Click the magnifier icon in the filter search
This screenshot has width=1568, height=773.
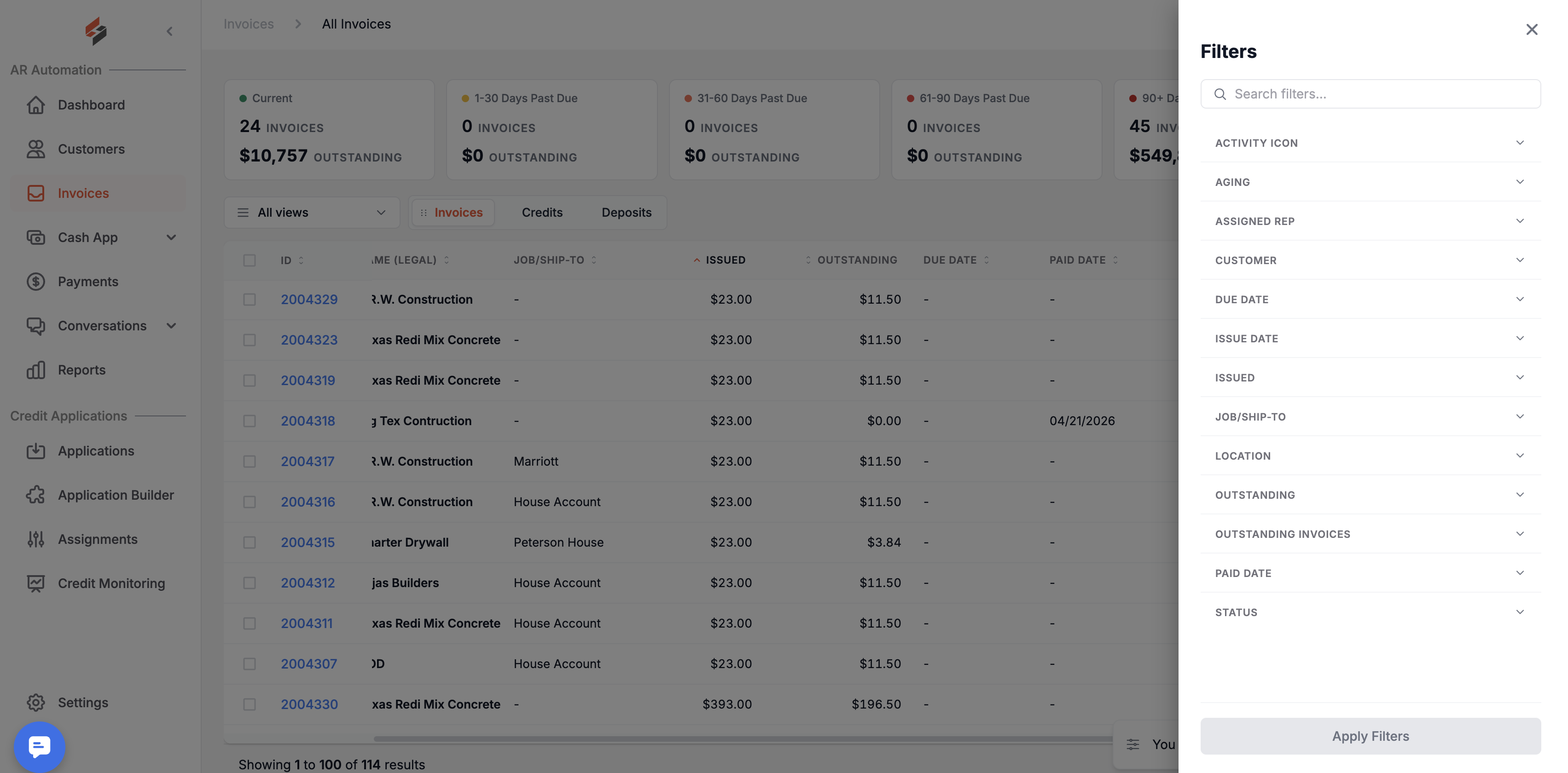pos(1220,94)
